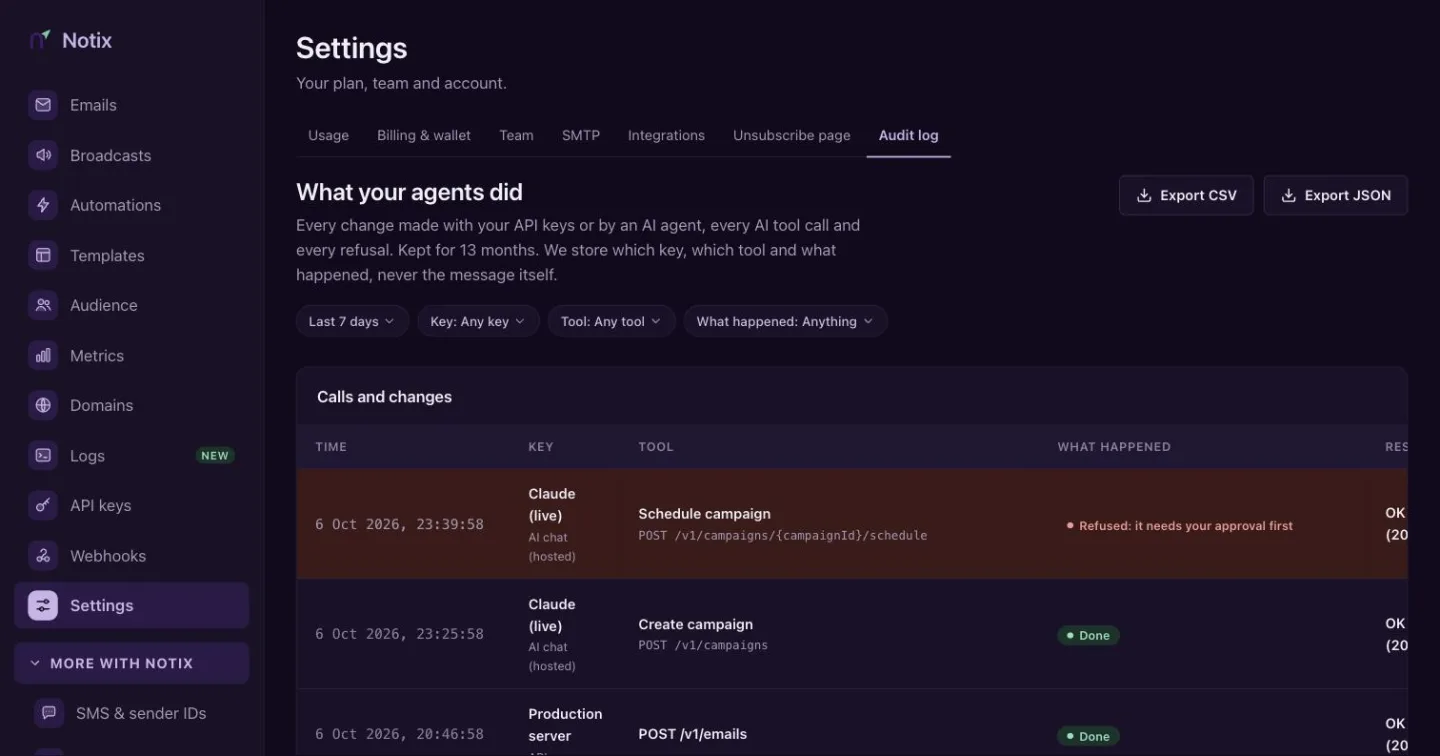This screenshot has width=1440, height=756.
Task: Click the Export JSON button
Action: pyautogui.click(x=1336, y=195)
